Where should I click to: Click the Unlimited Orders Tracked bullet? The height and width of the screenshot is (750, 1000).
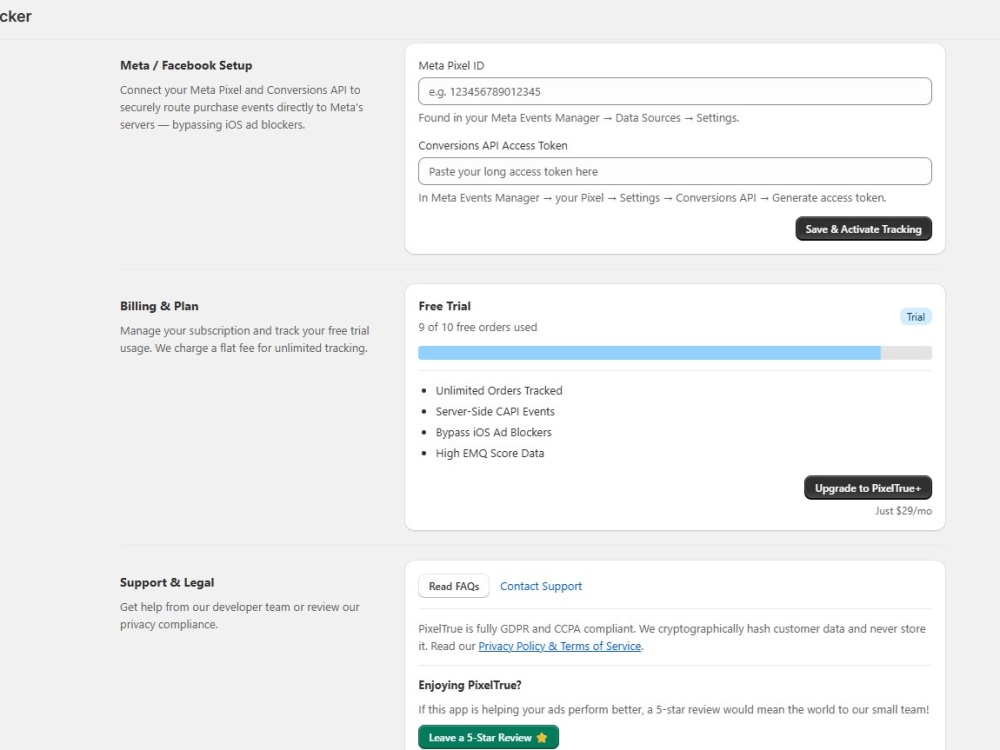coord(499,390)
